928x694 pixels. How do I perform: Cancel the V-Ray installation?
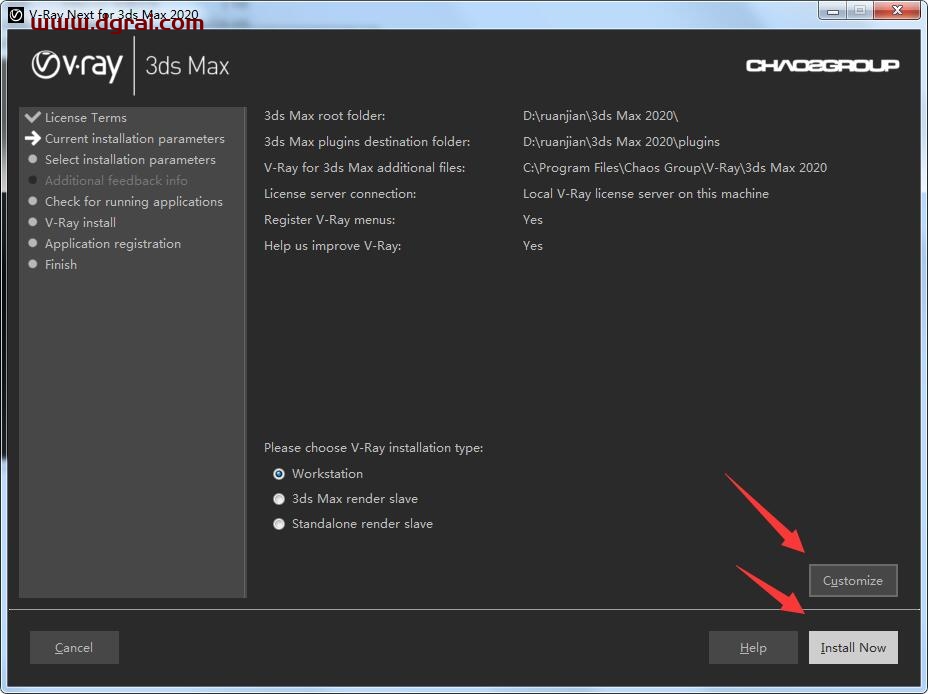74,648
